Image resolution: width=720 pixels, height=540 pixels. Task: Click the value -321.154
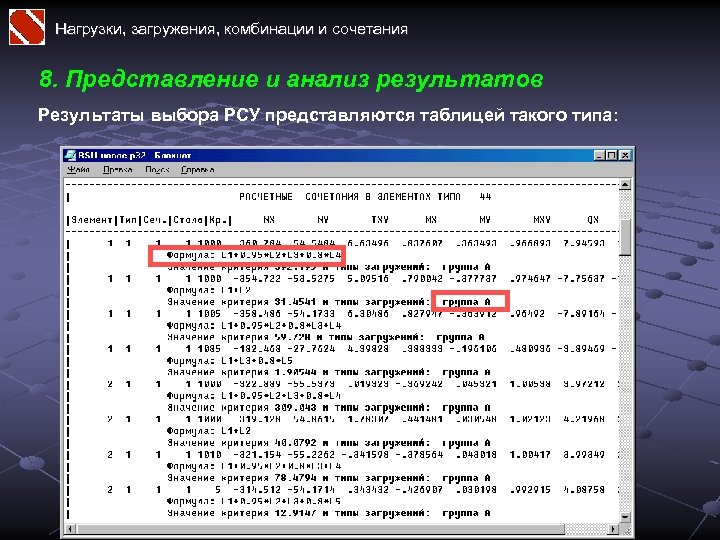pyautogui.click(x=257, y=455)
